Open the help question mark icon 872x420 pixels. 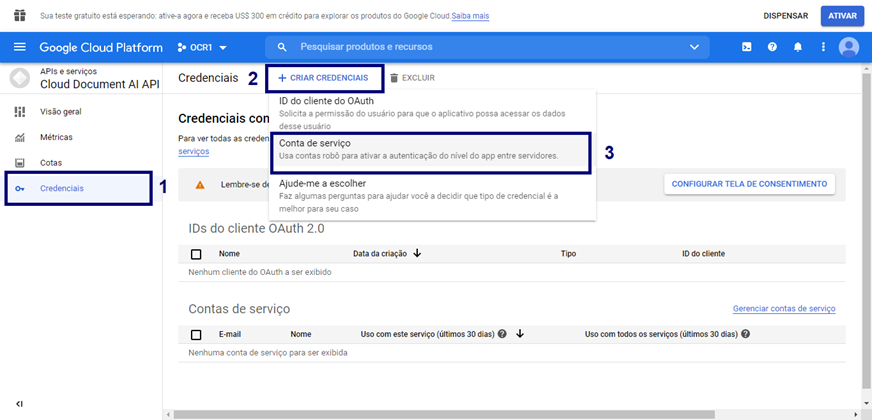point(772,47)
